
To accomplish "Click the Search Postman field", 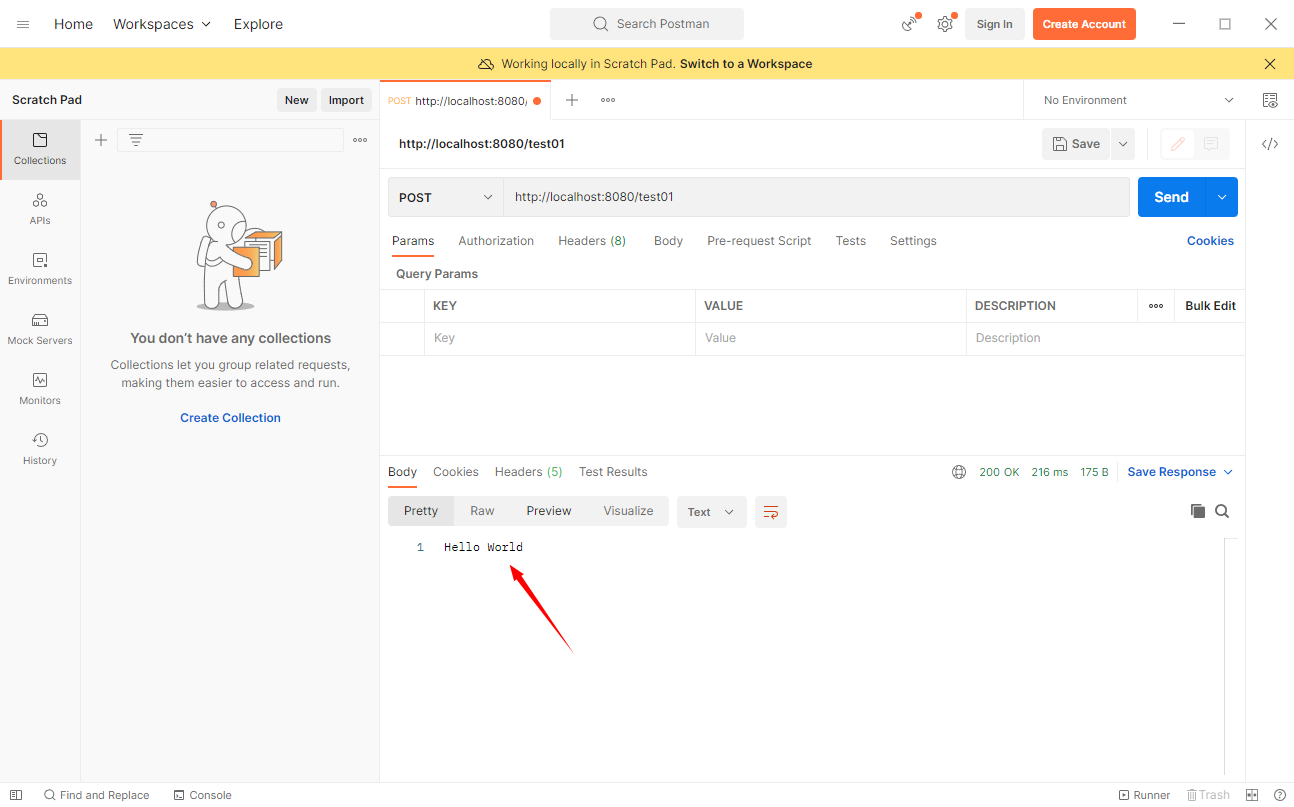I will (647, 24).
